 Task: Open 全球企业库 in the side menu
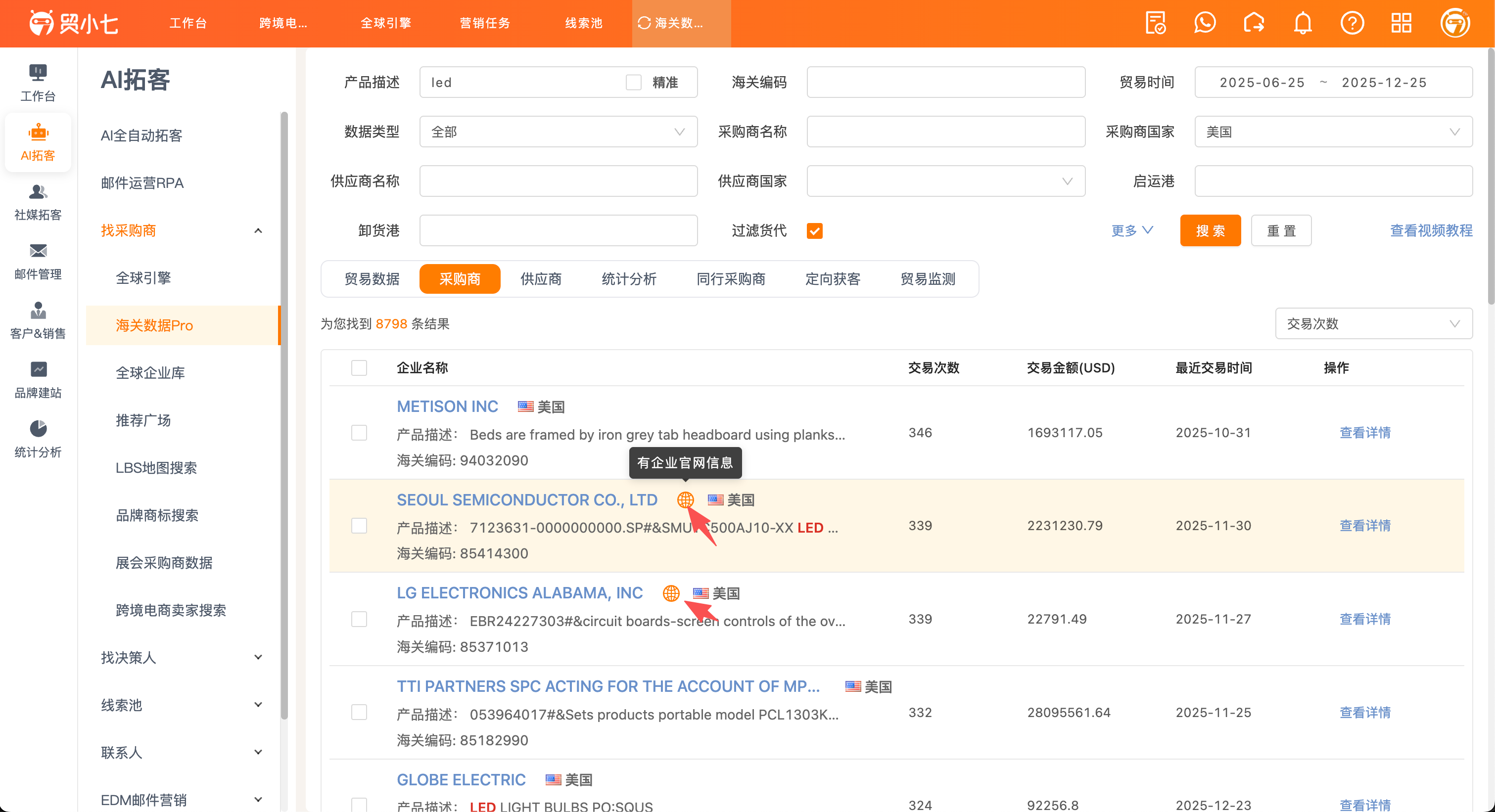[x=150, y=373]
